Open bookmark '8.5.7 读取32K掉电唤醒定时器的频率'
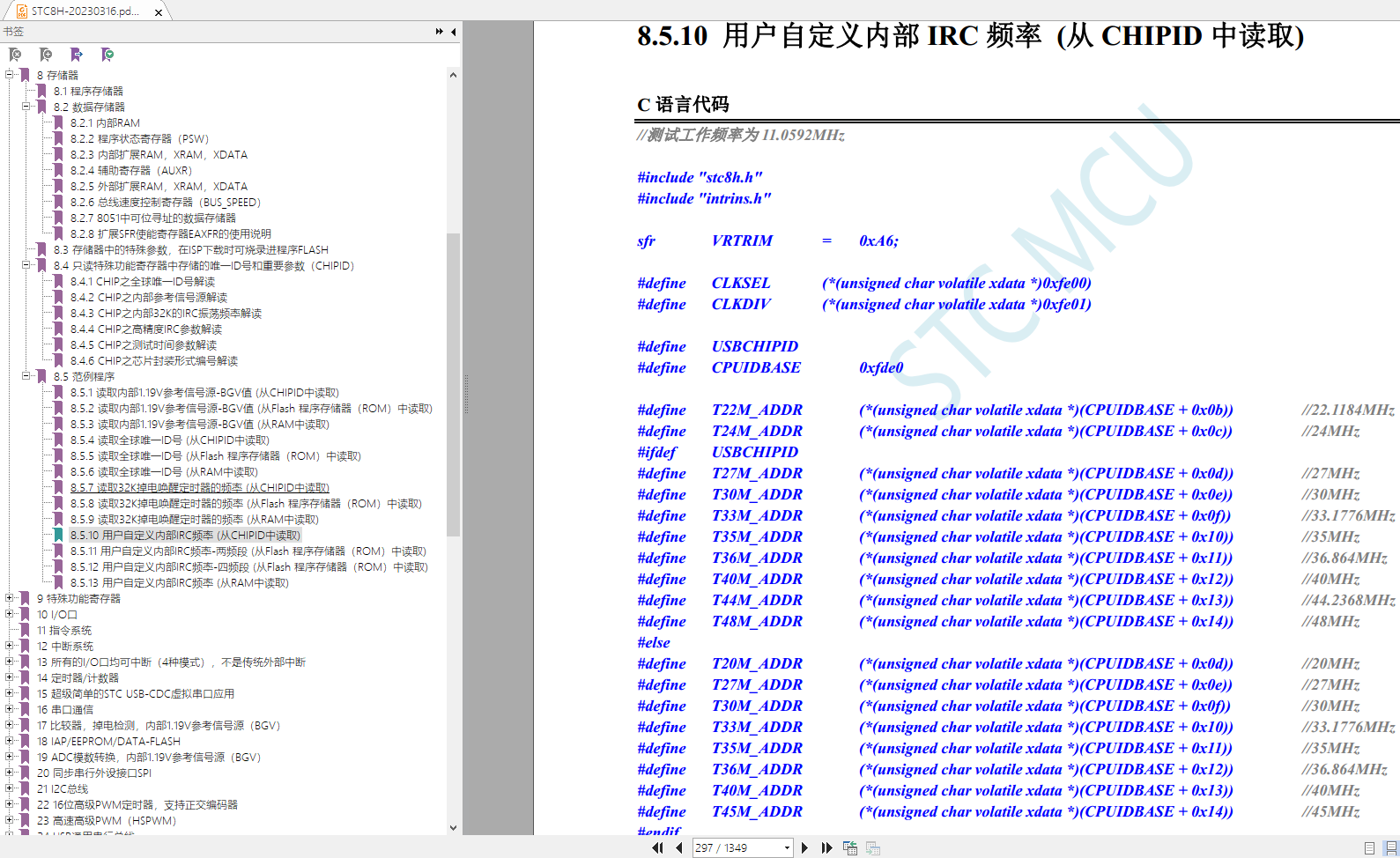Viewport: 1400px width, 858px height. (200, 487)
